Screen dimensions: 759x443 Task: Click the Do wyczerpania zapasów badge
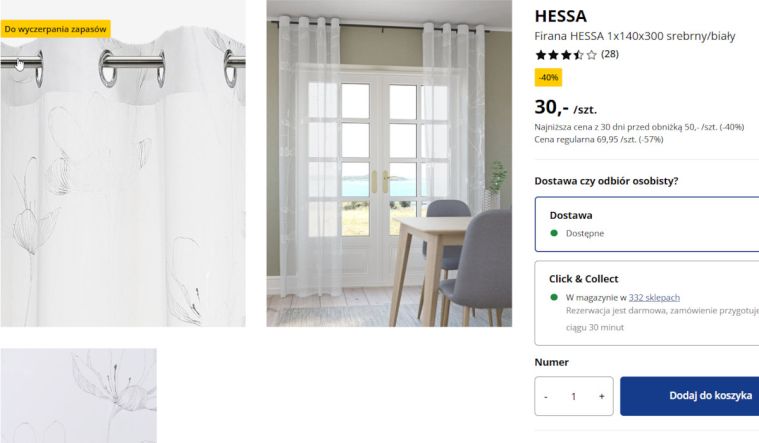55,29
